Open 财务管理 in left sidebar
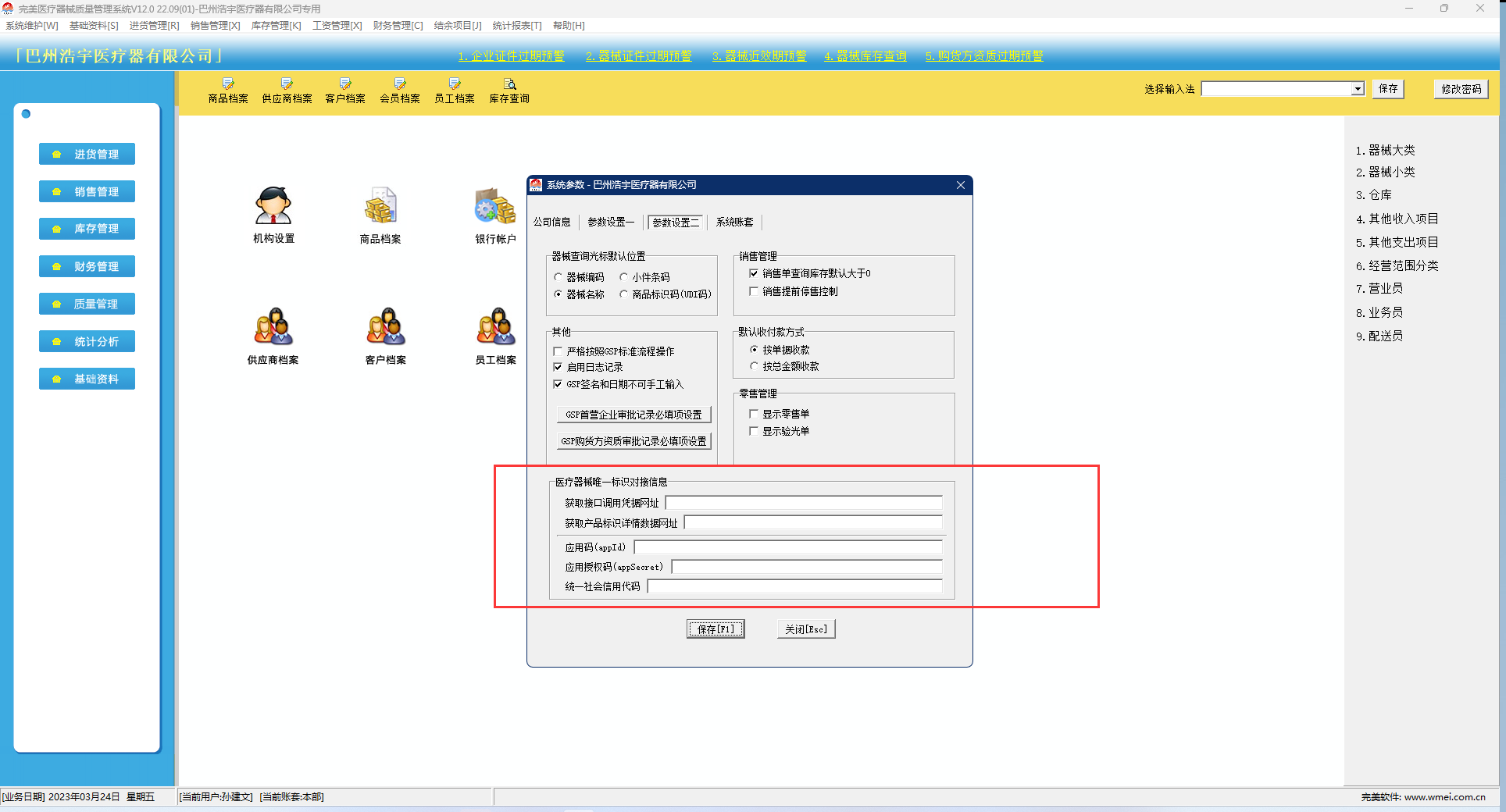 [87, 266]
